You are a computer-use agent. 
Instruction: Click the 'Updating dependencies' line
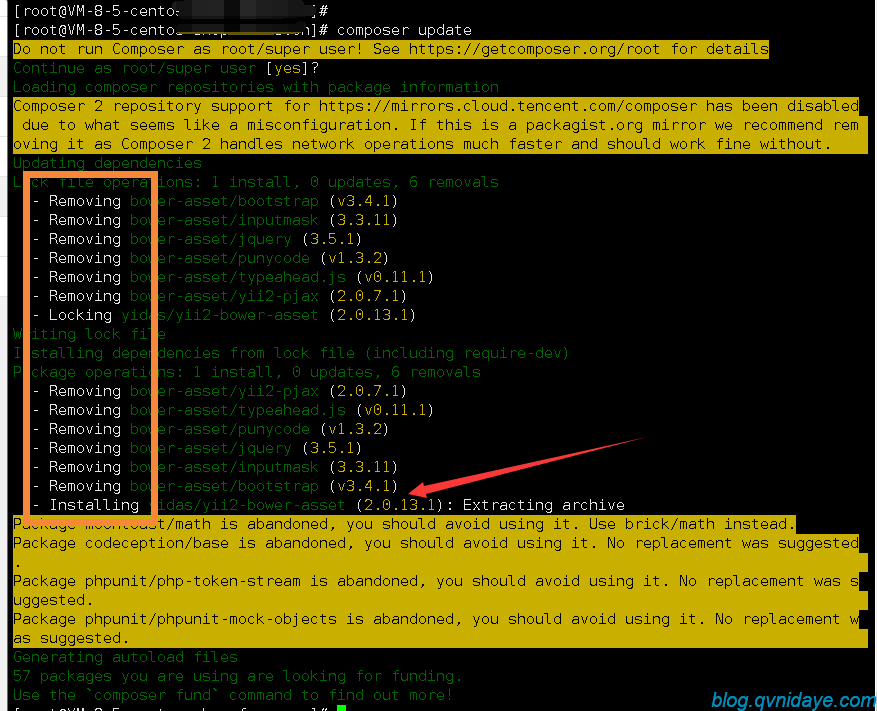coord(107,163)
